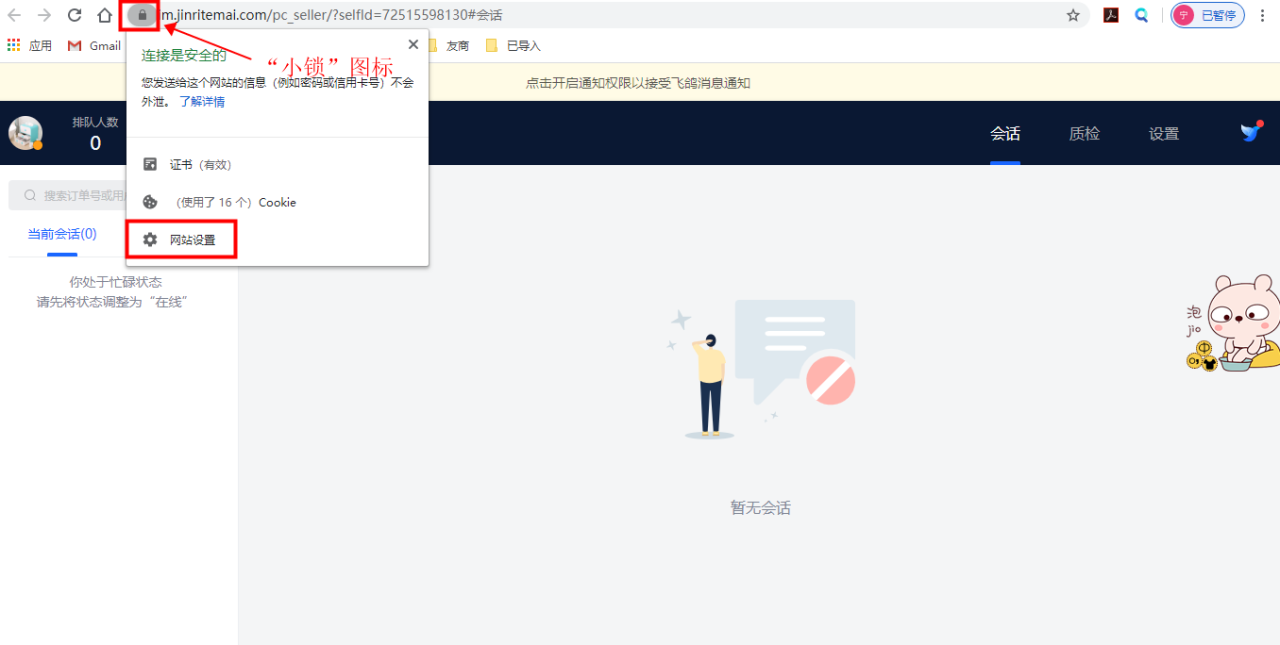
Task: Click the lock icon in the address bar
Action: pos(140,15)
